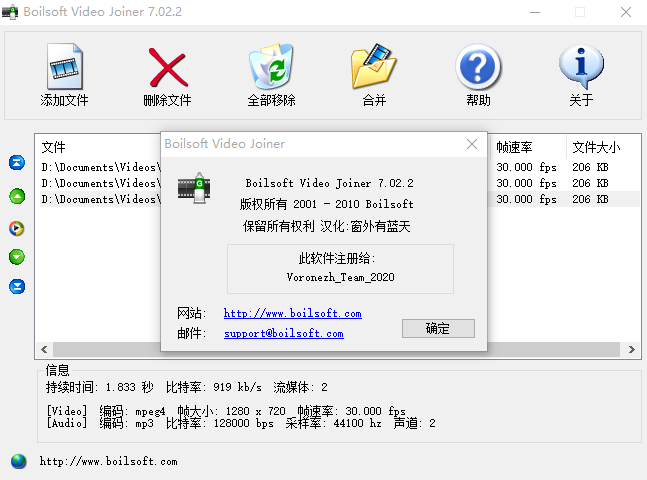Click the video joiner logo in dialog

[x=194, y=188]
